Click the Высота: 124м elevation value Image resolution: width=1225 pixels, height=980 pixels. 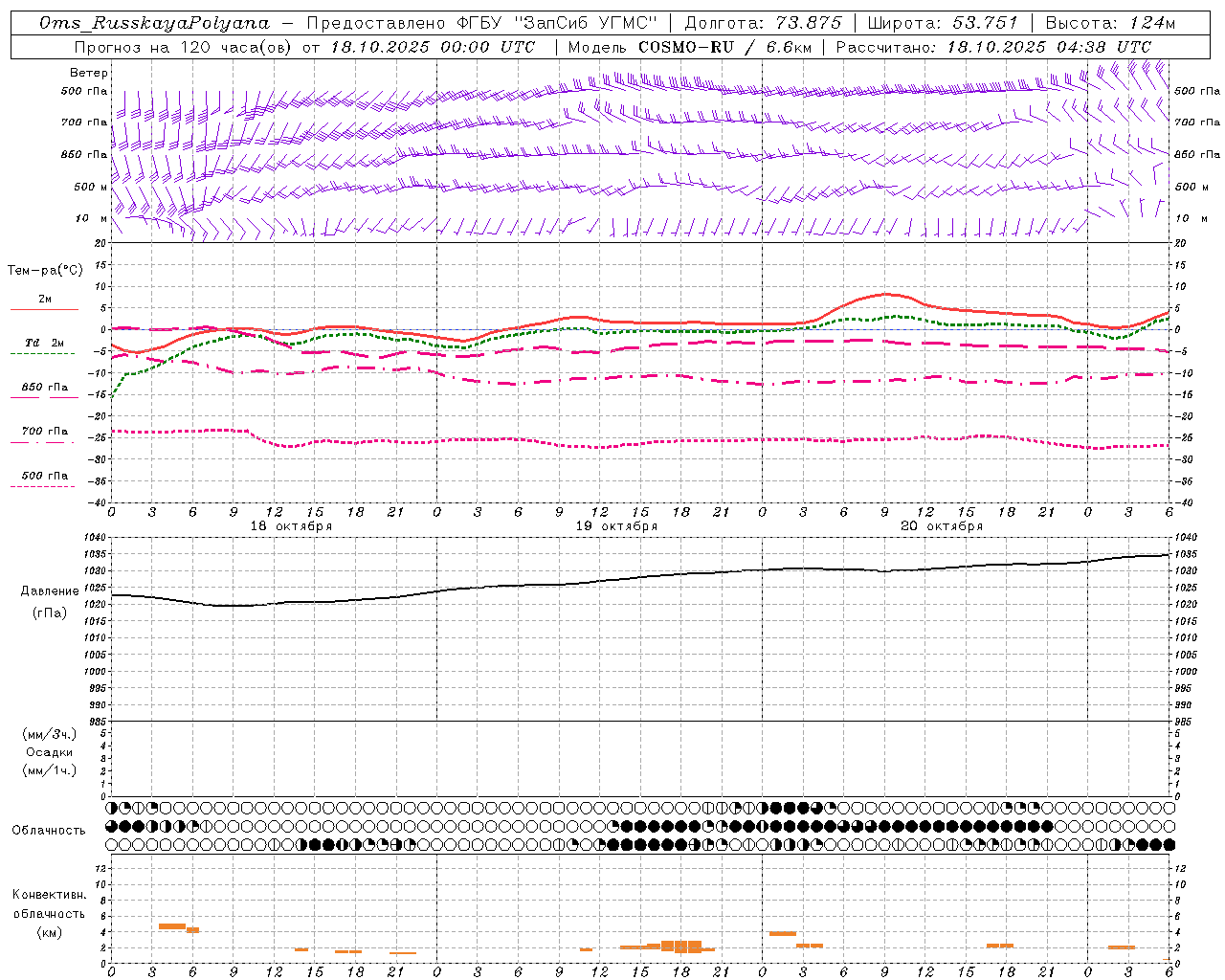(1110, 23)
